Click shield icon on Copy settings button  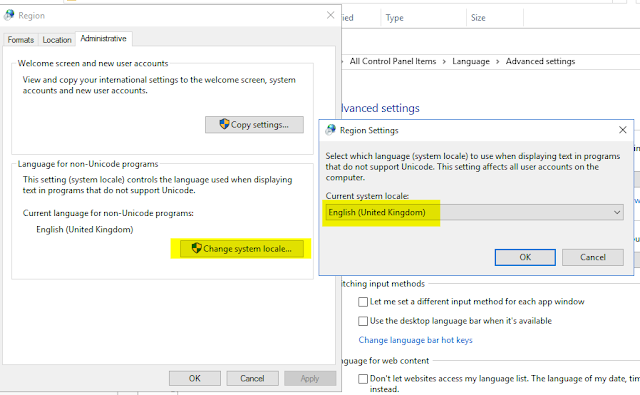(x=224, y=124)
